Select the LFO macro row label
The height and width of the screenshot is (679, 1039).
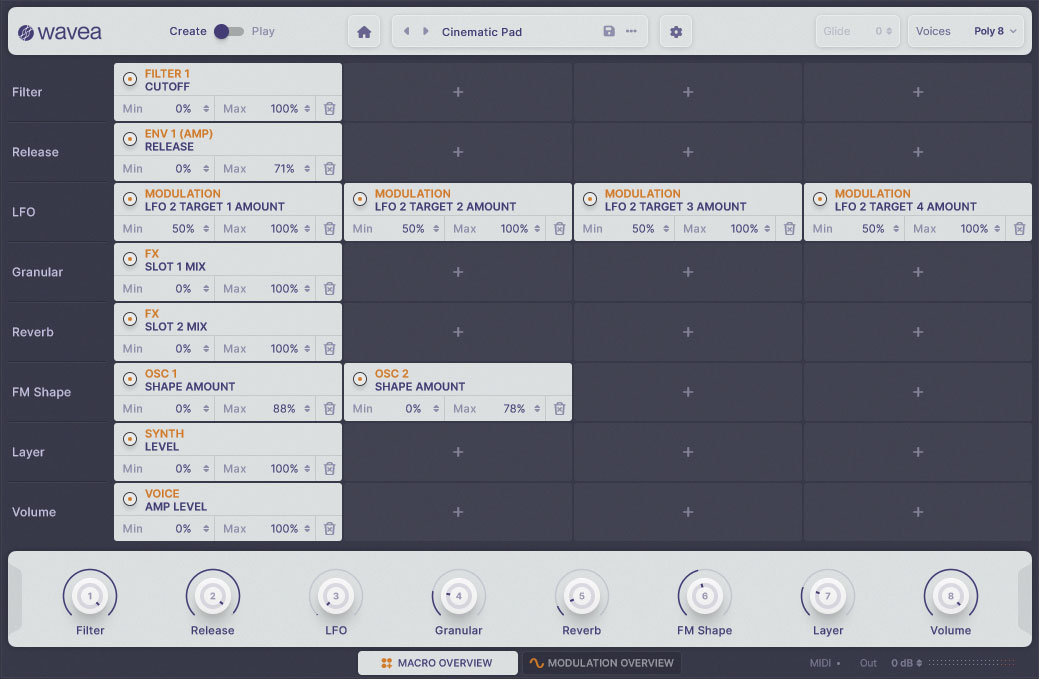pos(24,212)
